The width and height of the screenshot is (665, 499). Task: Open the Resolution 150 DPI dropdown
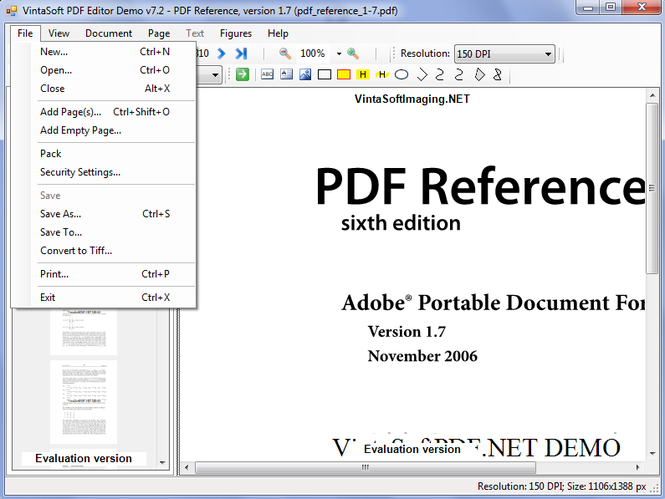click(504, 54)
